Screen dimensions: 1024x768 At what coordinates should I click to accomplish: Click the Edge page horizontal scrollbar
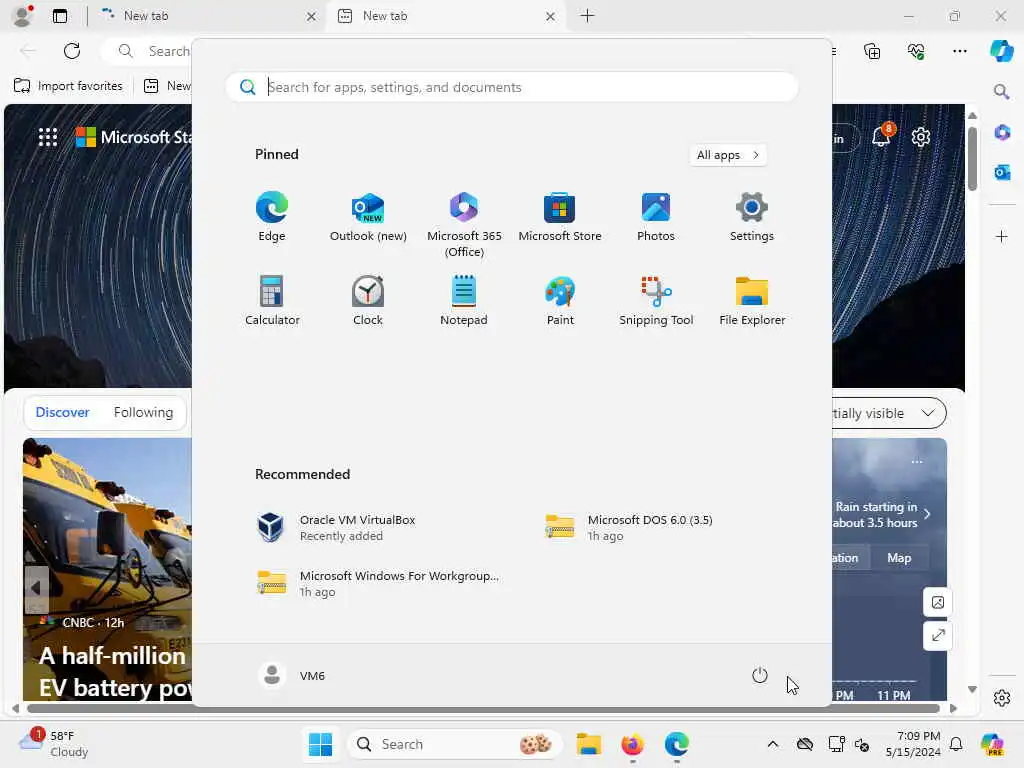[483, 708]
